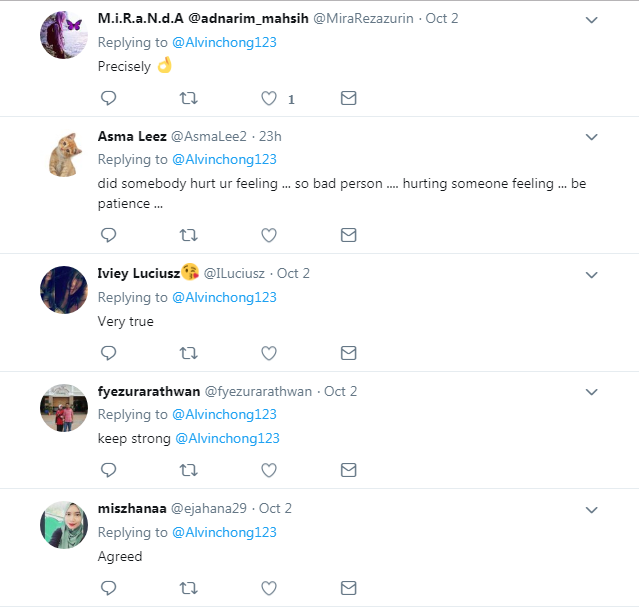Open more options on M.I.R.a.N.d.A's tweet
639x607 pixels.
pyautogui.click(x=591, y=20)
